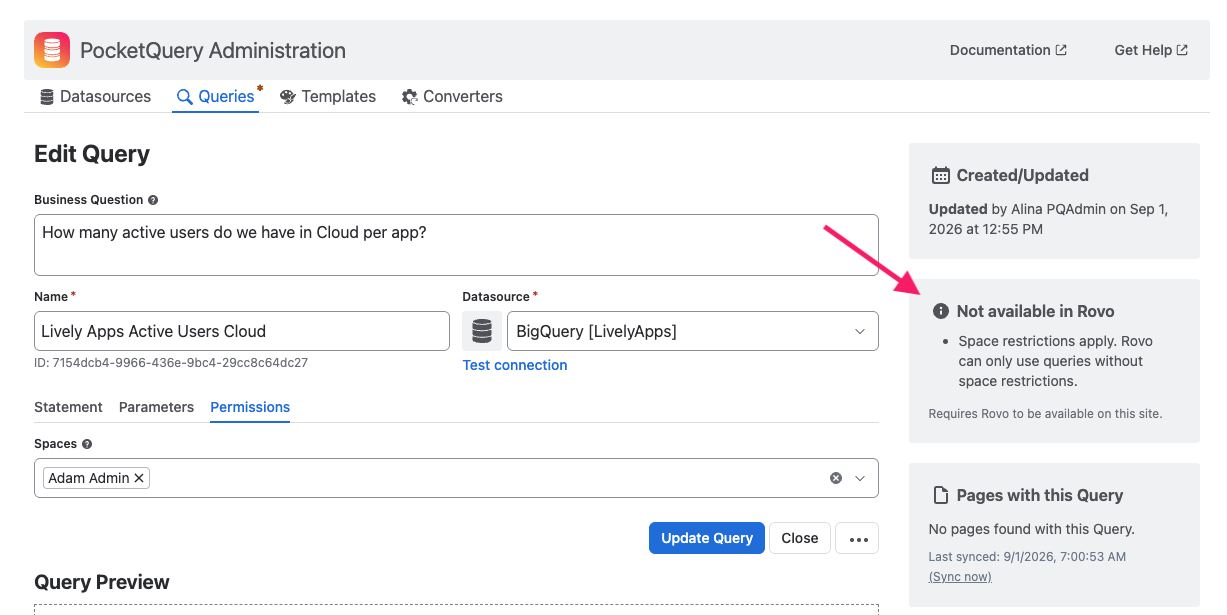Open the Statement sub-tab
1227x615 pixels.
[68, 407]
